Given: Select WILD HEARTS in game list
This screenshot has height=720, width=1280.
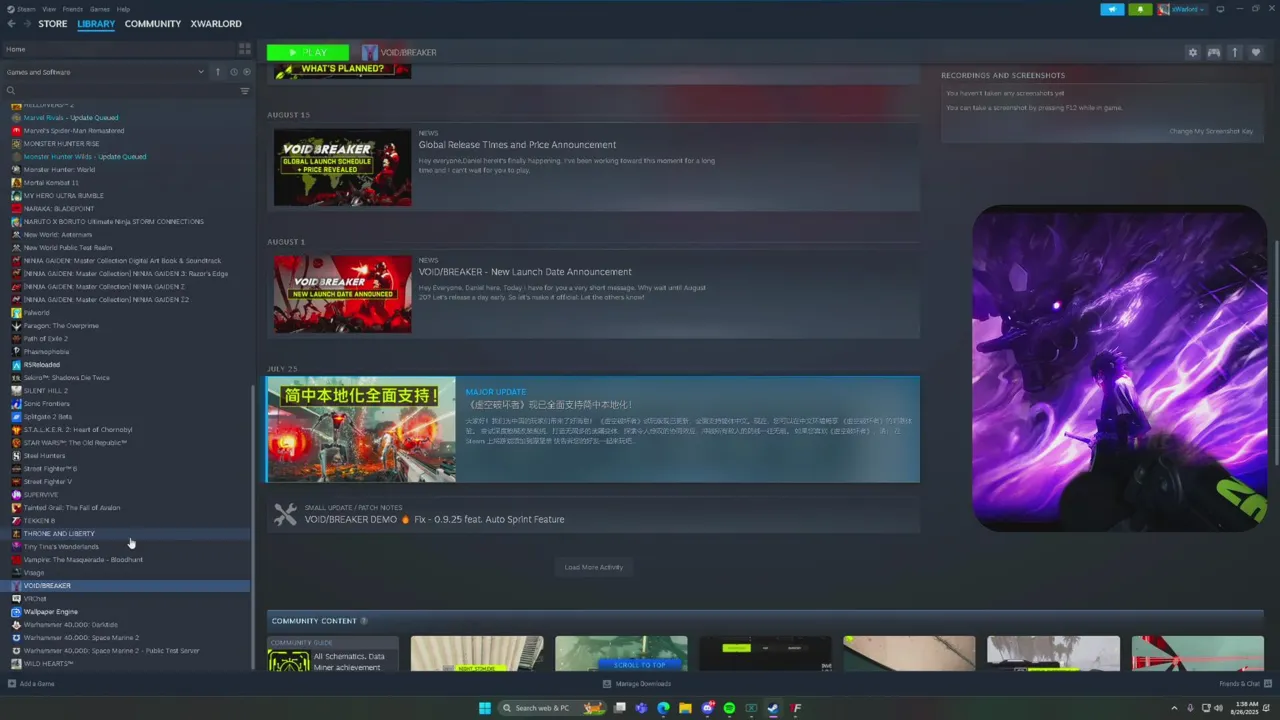Looking at the screenshot, I should click(48, 664).
